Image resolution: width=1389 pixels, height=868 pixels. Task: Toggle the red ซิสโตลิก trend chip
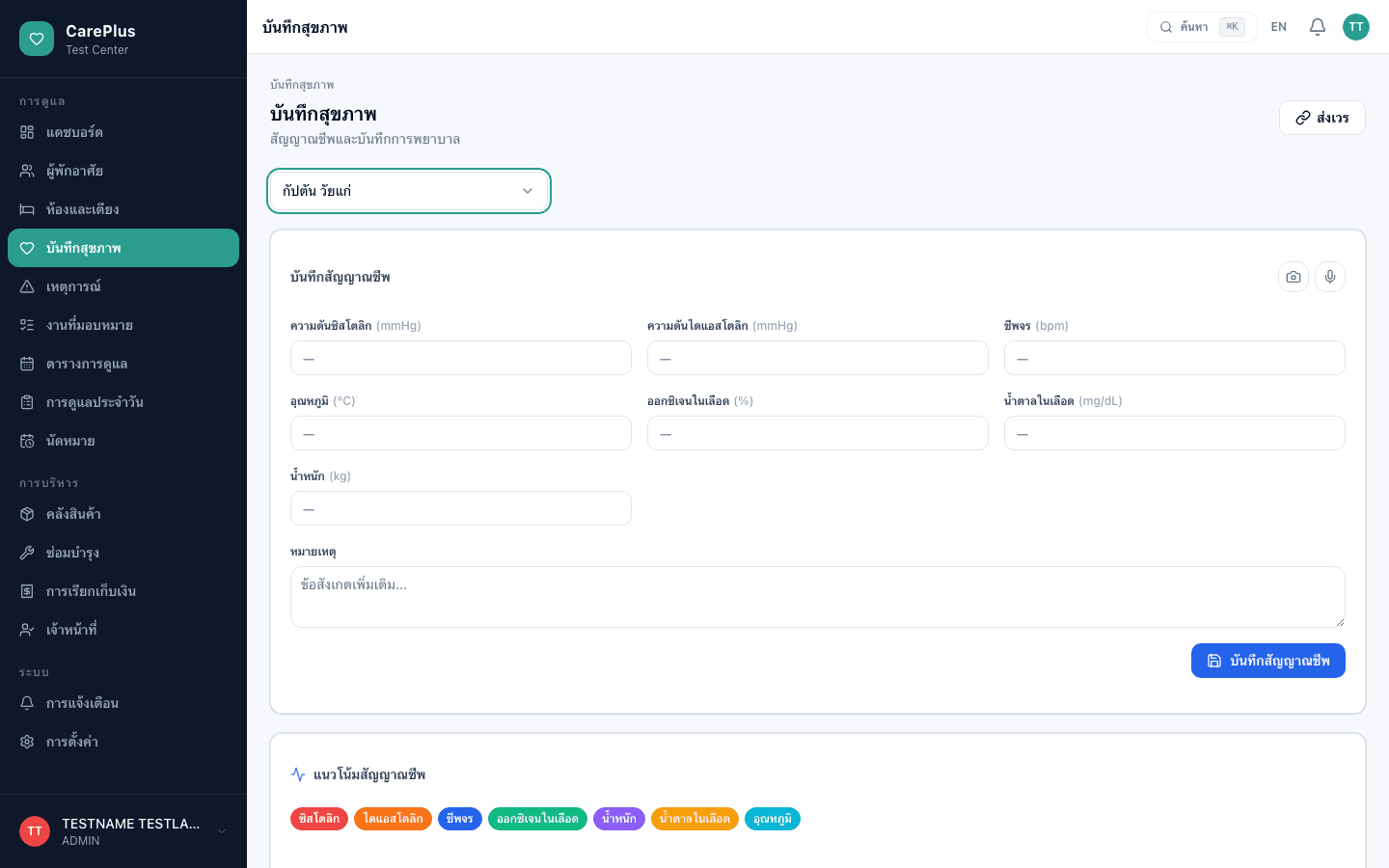(x=319, y=819)
